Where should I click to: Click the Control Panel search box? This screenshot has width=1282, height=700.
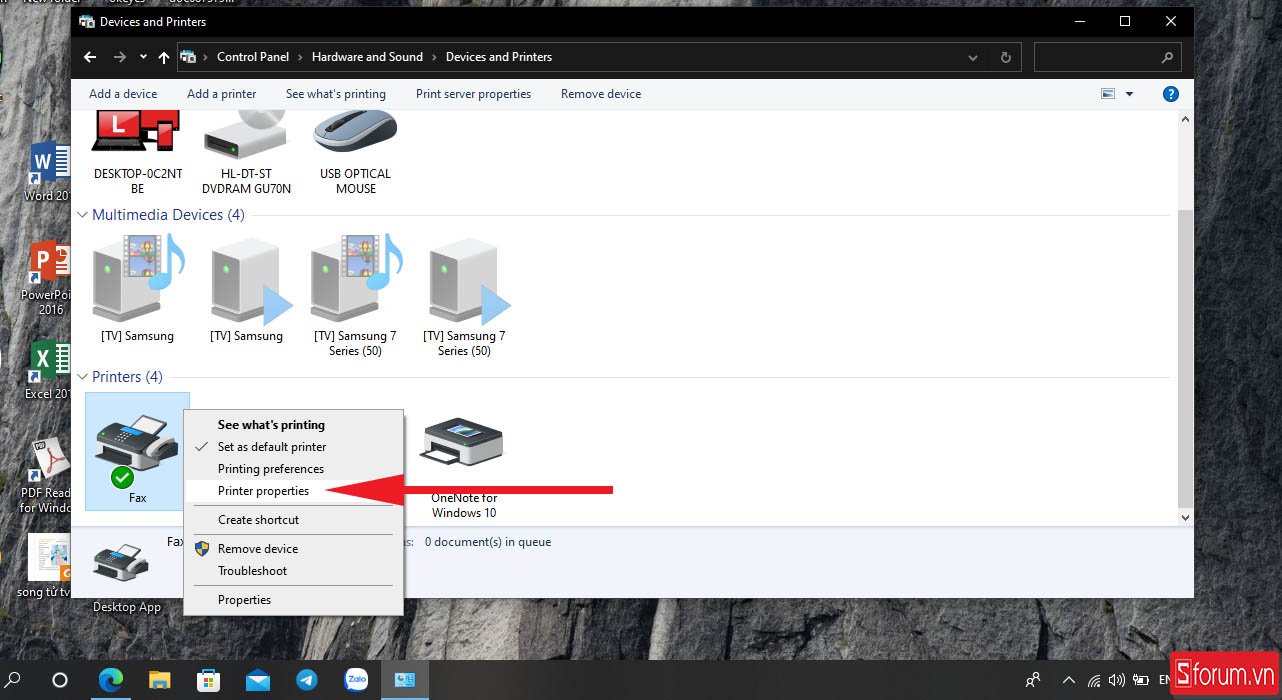1098,58
